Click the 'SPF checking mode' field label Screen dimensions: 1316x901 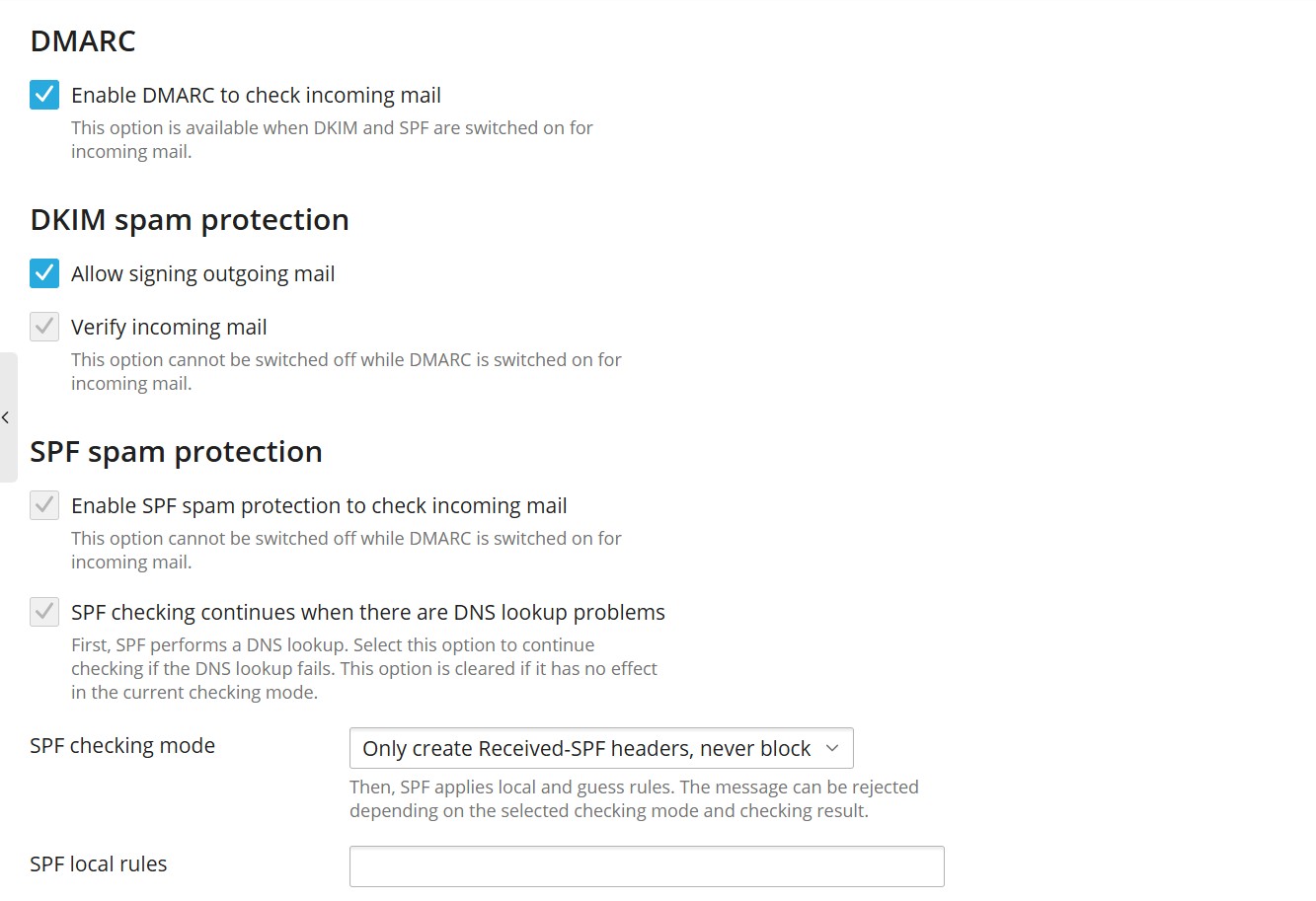(x=122, y=746)
